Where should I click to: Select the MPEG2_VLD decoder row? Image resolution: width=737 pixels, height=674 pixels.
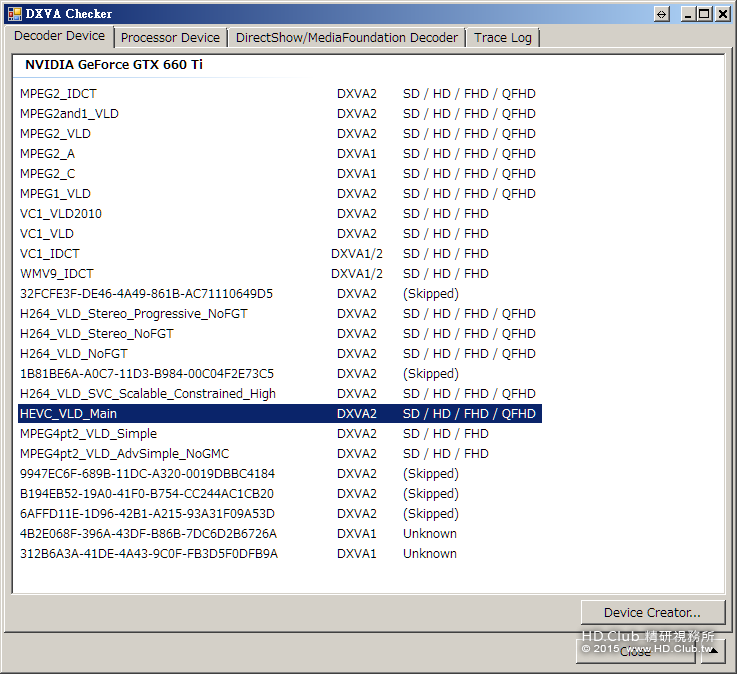(x=280, y=133)
